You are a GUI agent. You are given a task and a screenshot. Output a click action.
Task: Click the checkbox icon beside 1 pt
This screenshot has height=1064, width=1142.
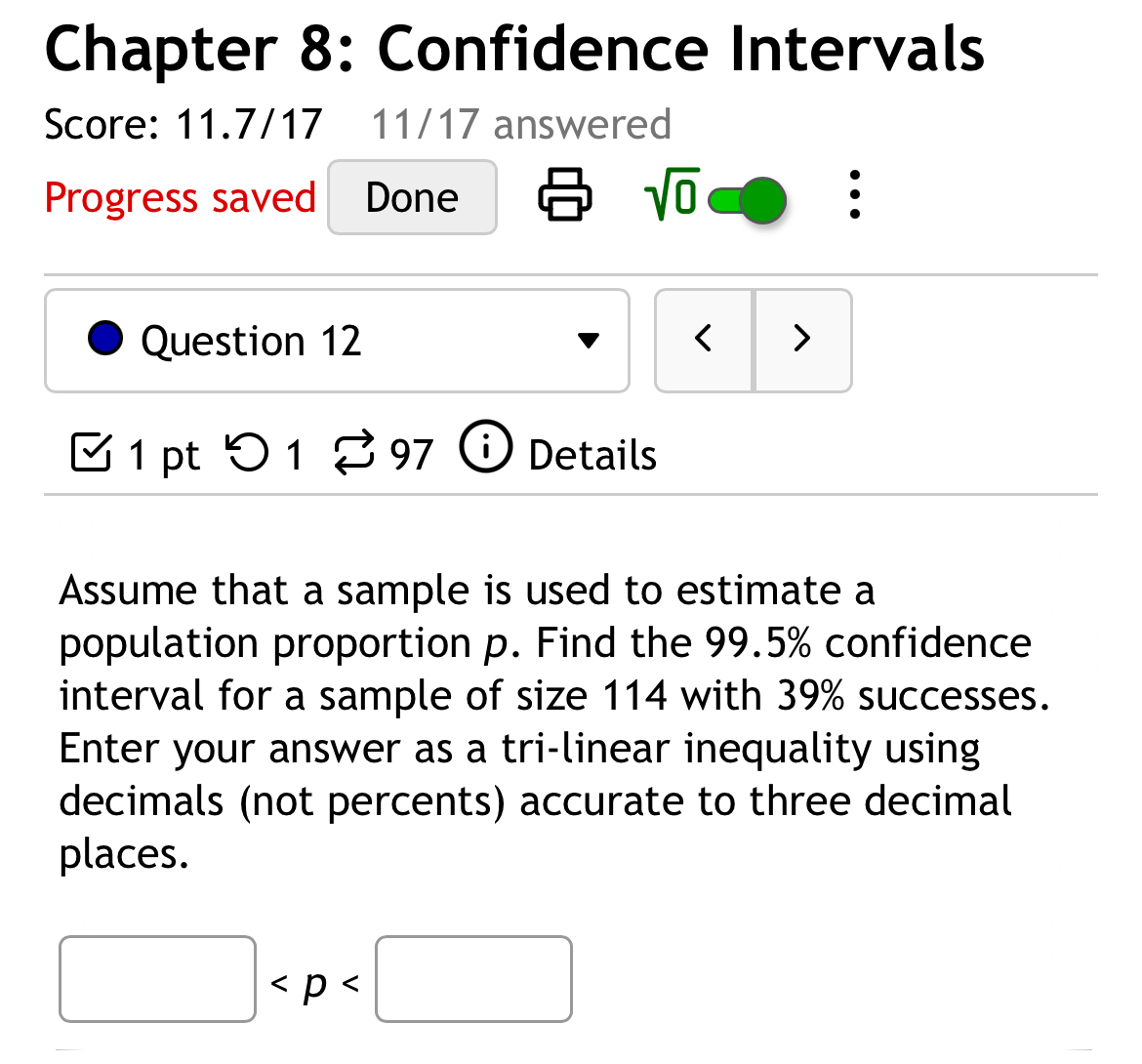(x=90, y=451)
